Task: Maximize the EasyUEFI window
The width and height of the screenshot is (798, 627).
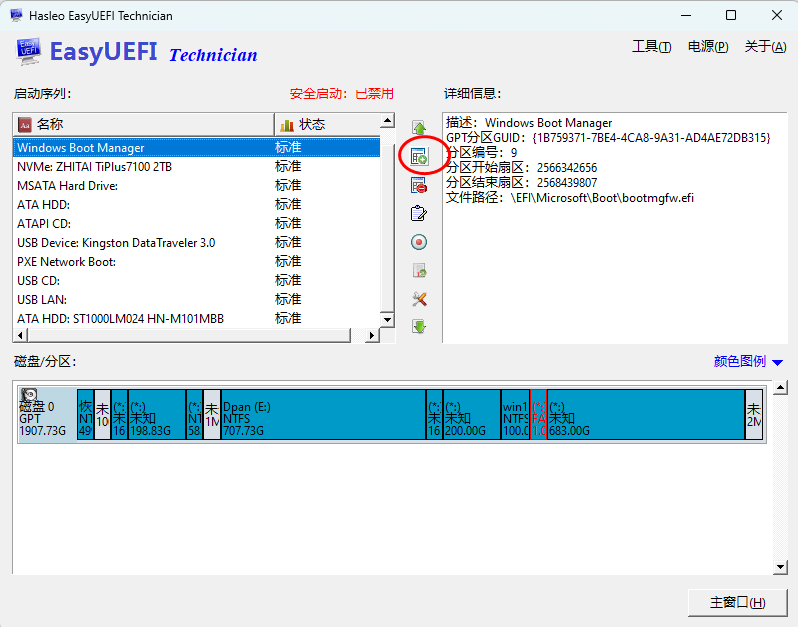Action: (731, 15)
